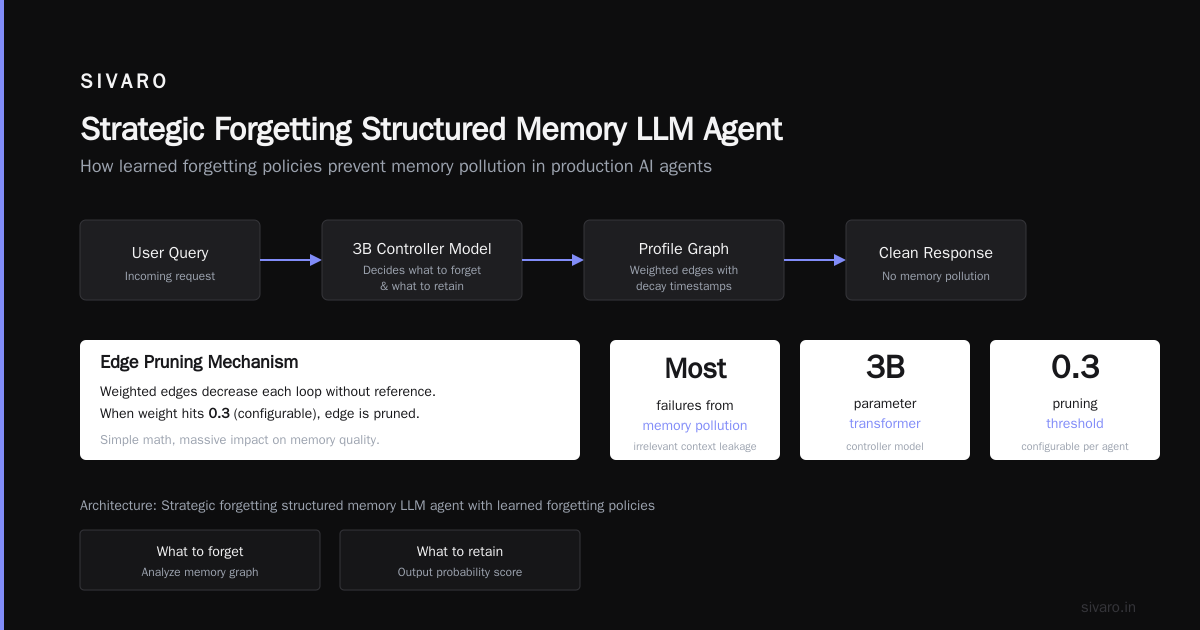Click 'Decides what to forget & what to retain' text
Image resolution: width=1200 pixels, height=630 pixels.
(422, 278)
